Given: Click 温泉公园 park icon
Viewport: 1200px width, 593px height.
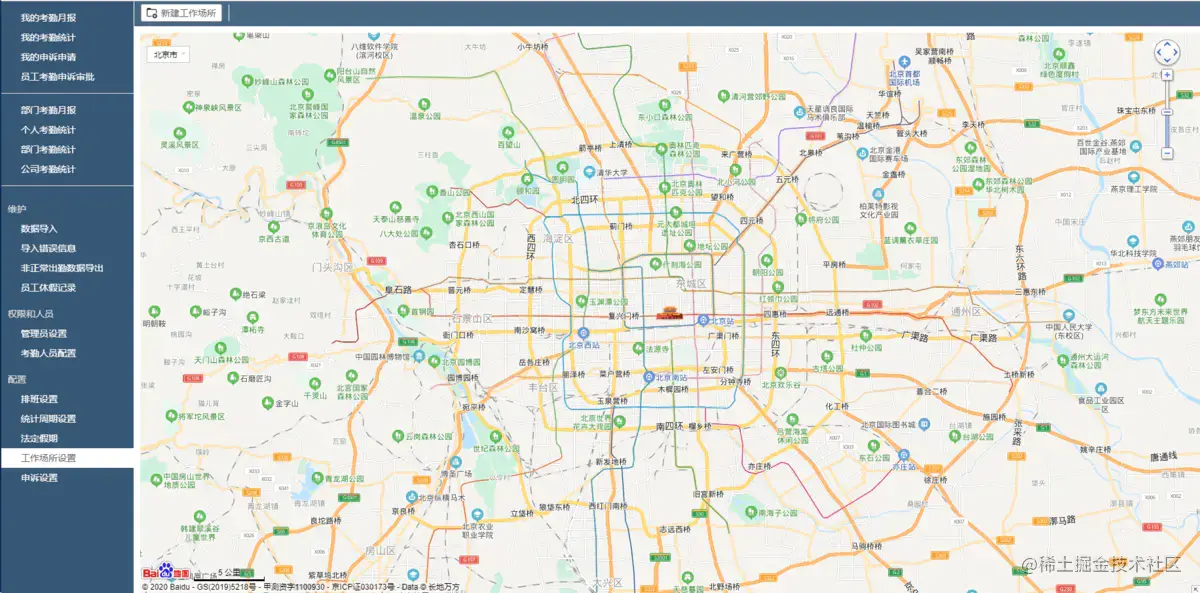Looking at the screenshot, I should [424, 103].
